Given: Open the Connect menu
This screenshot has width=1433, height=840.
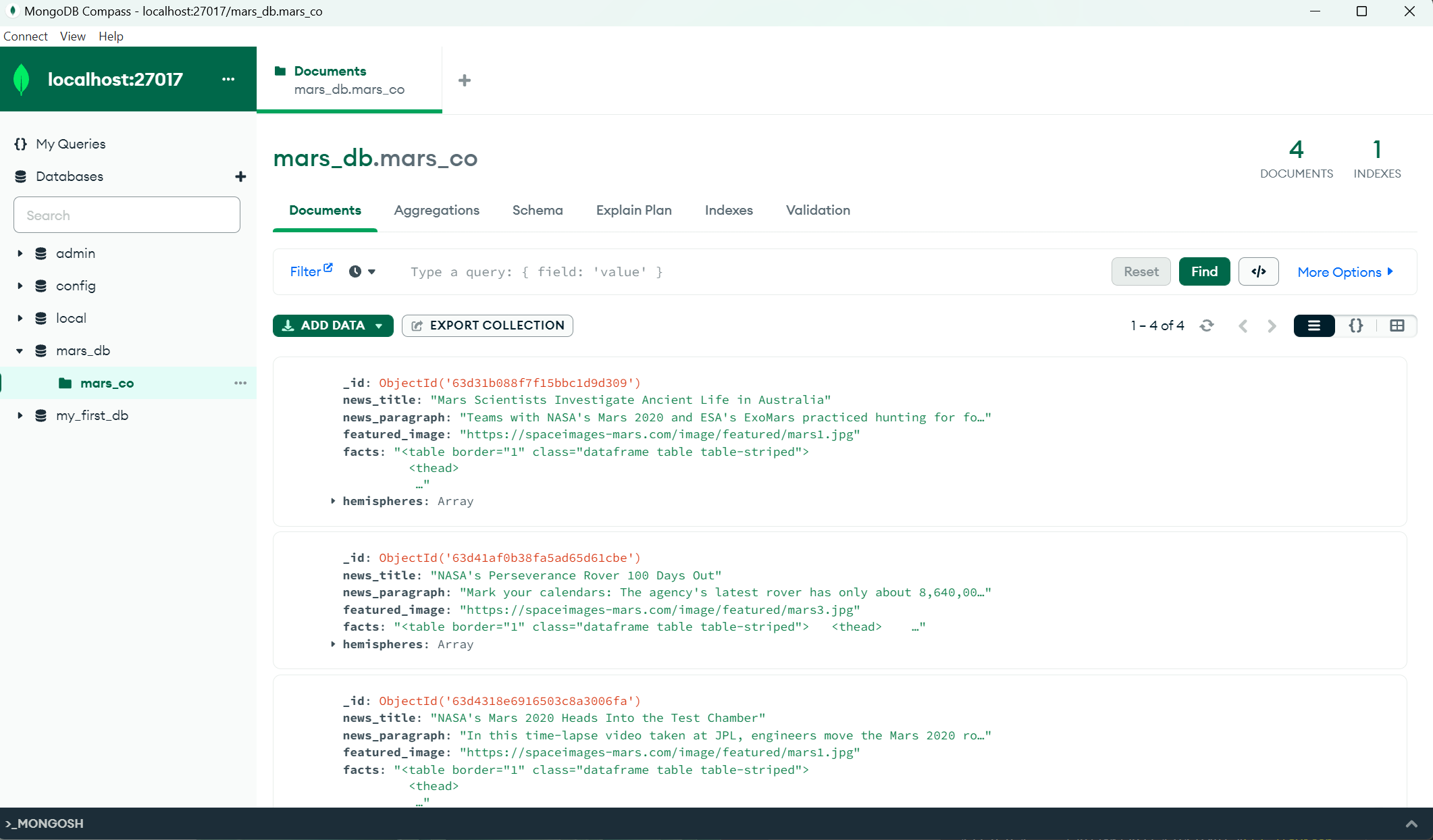Looking at the screenshot, I should [25, 36].
